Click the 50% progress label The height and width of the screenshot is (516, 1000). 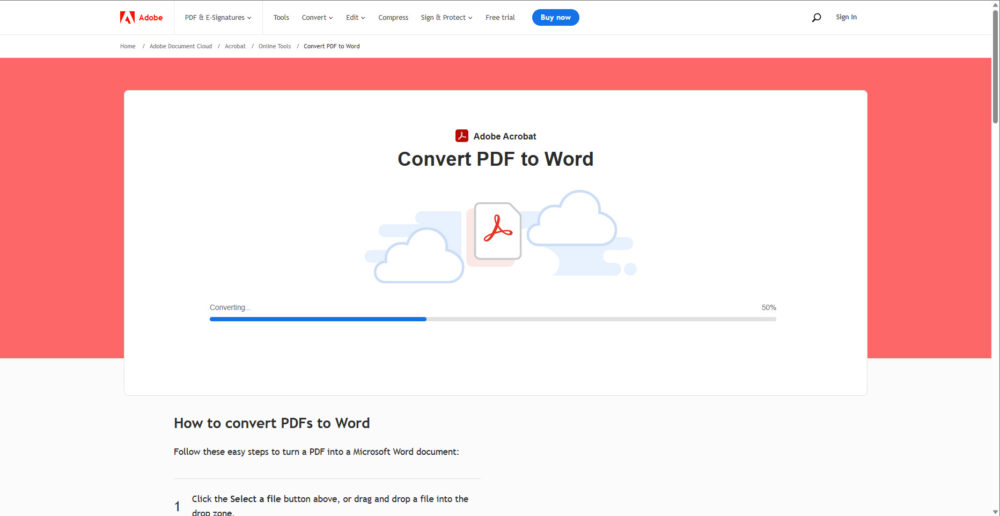(x=768, y=307)
